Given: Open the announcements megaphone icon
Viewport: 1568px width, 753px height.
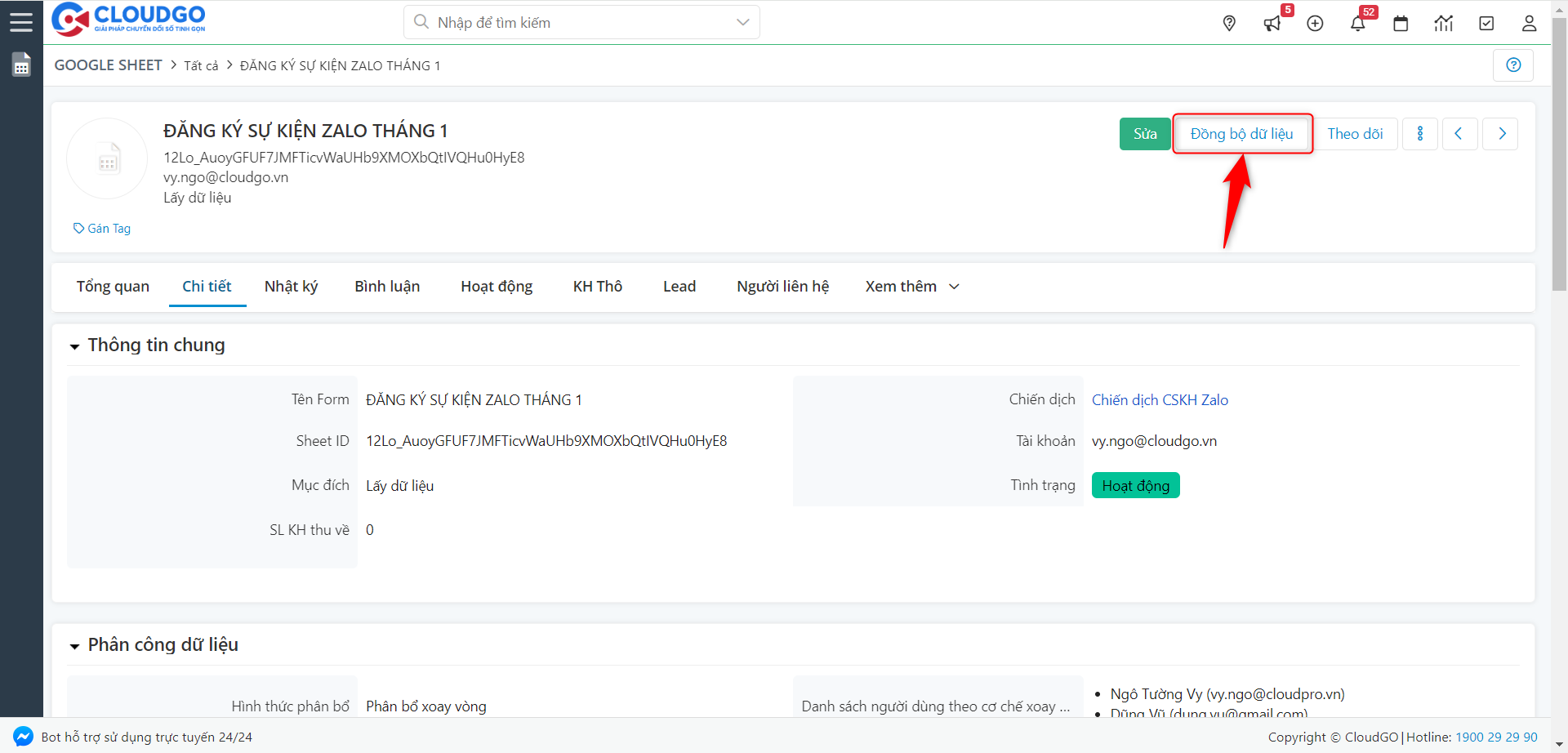Looking at the screenshot, I should click(x=1272, y=23).
